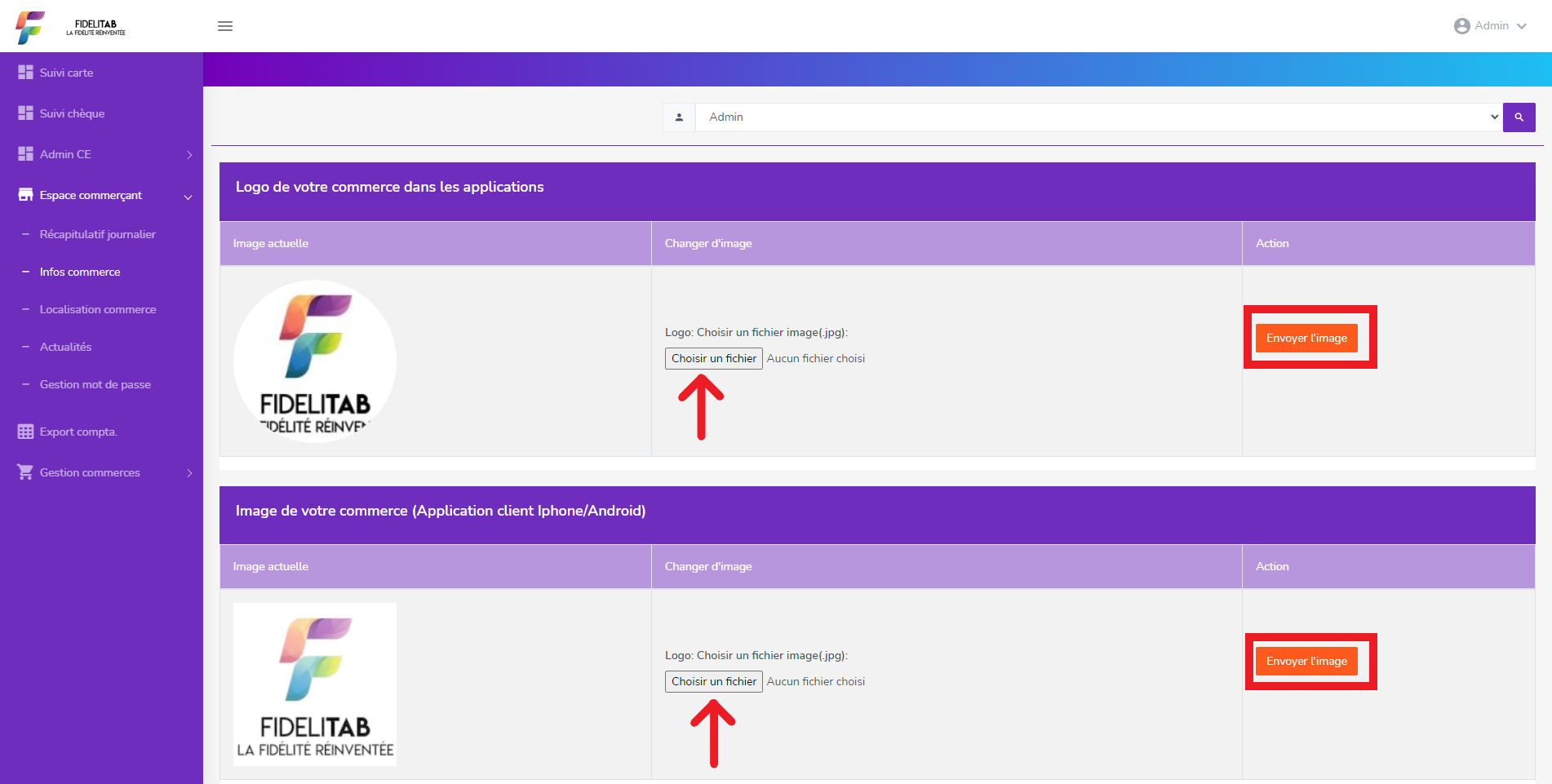
Task: Click the hamburger menu icon
Action: point(225,26)
